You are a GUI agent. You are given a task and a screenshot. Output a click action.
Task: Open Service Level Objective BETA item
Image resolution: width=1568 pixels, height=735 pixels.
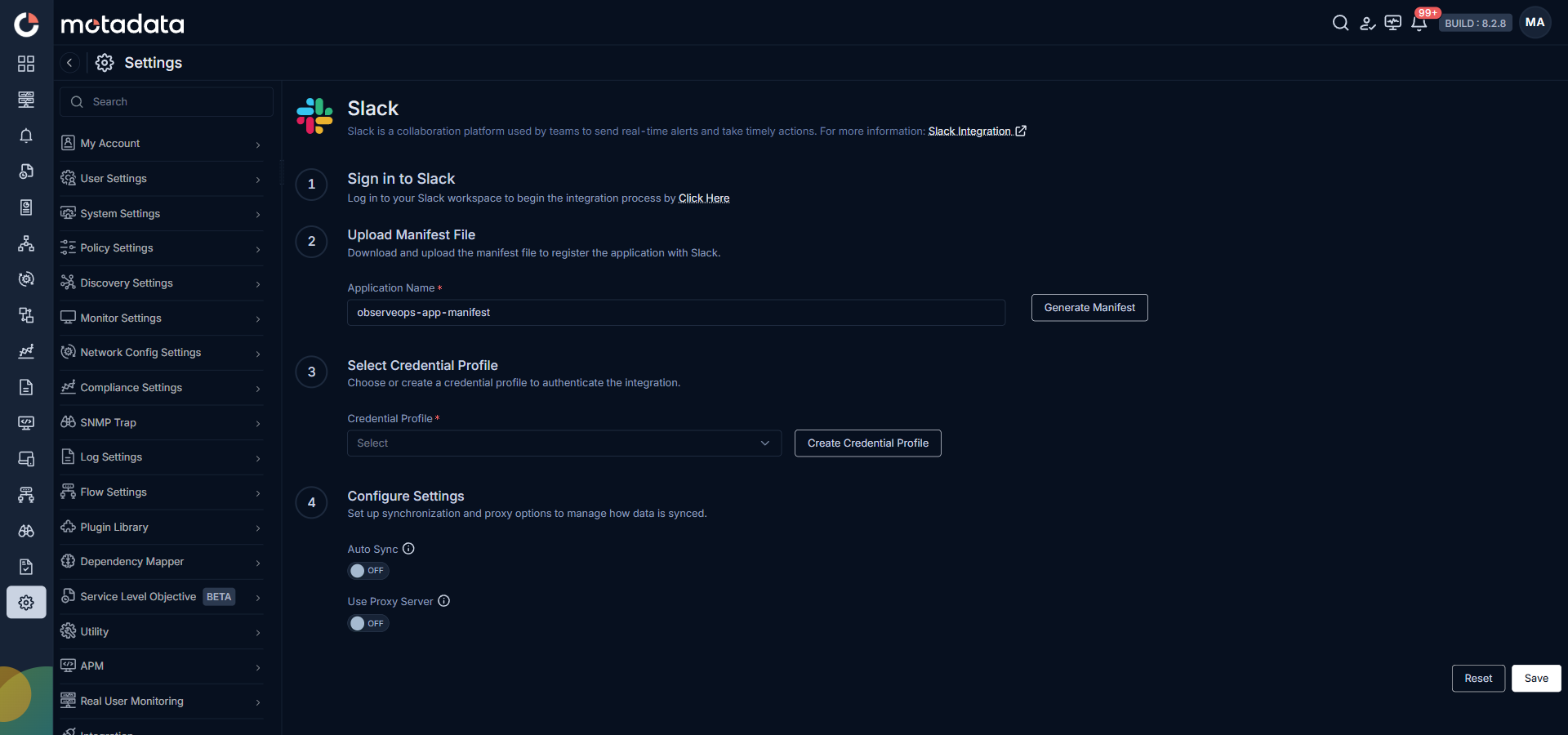point(162,597)
